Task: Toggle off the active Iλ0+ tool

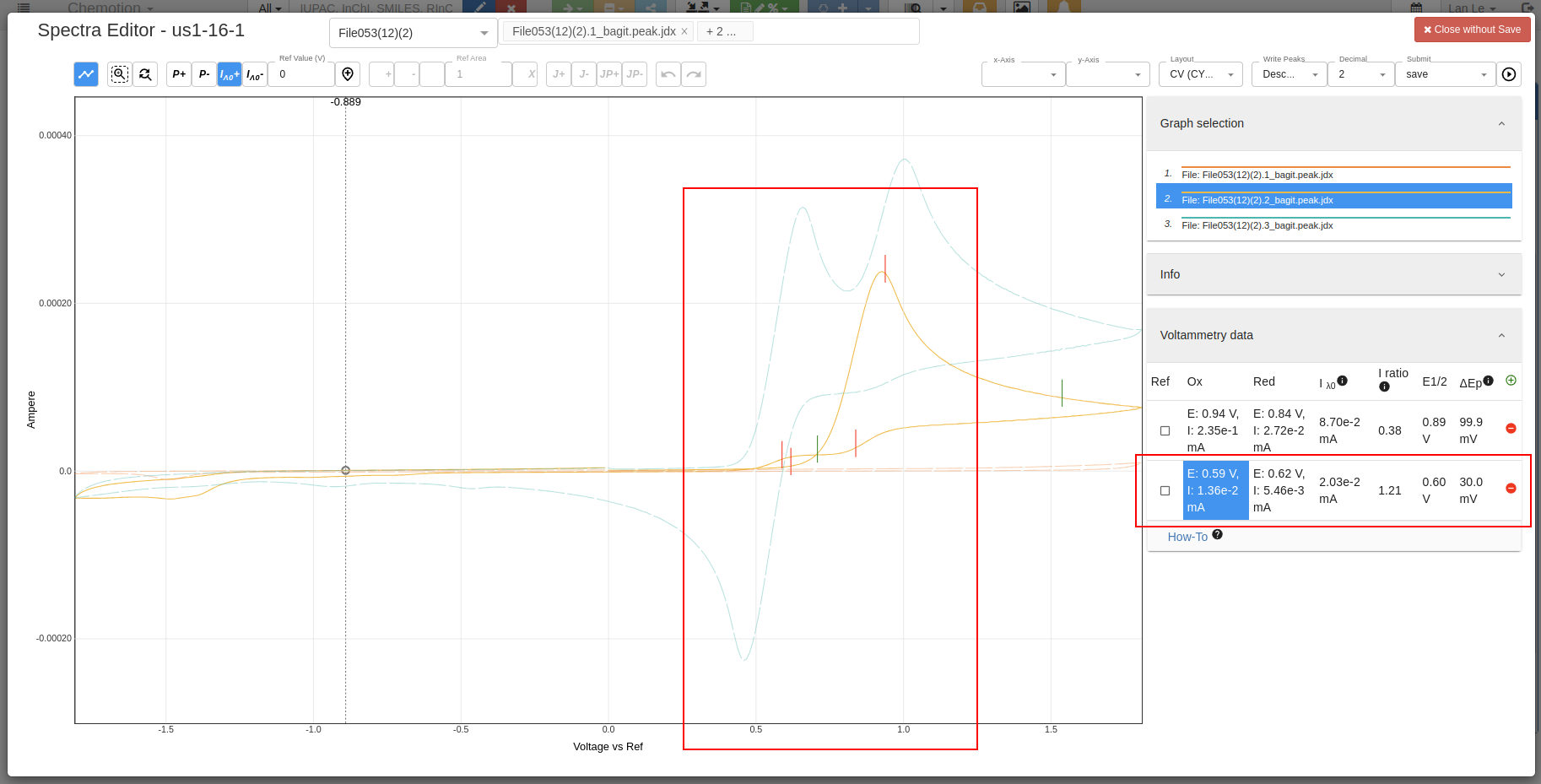Action: click(229, 74)
